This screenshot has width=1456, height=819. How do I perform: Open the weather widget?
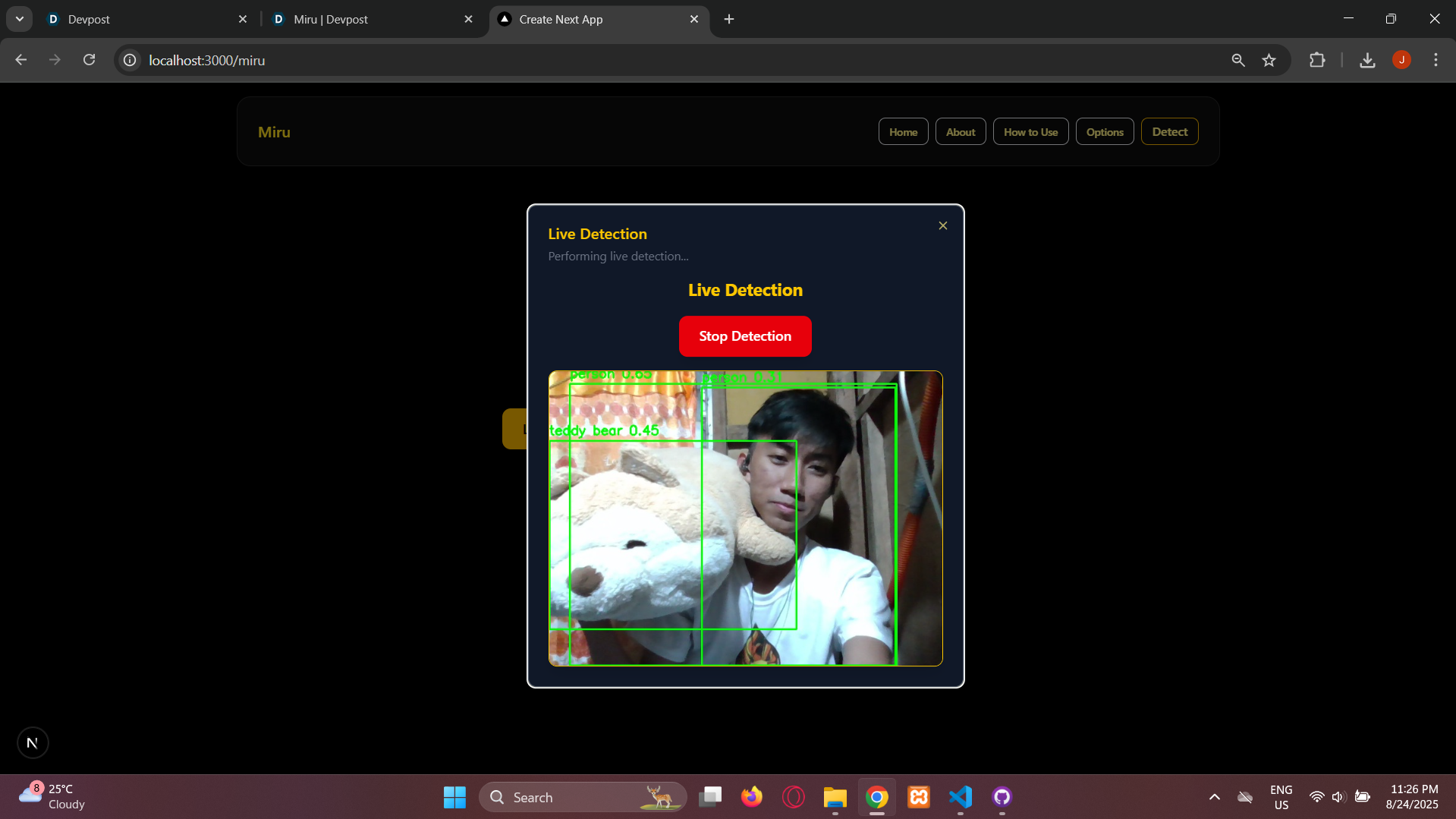(52, 796)
